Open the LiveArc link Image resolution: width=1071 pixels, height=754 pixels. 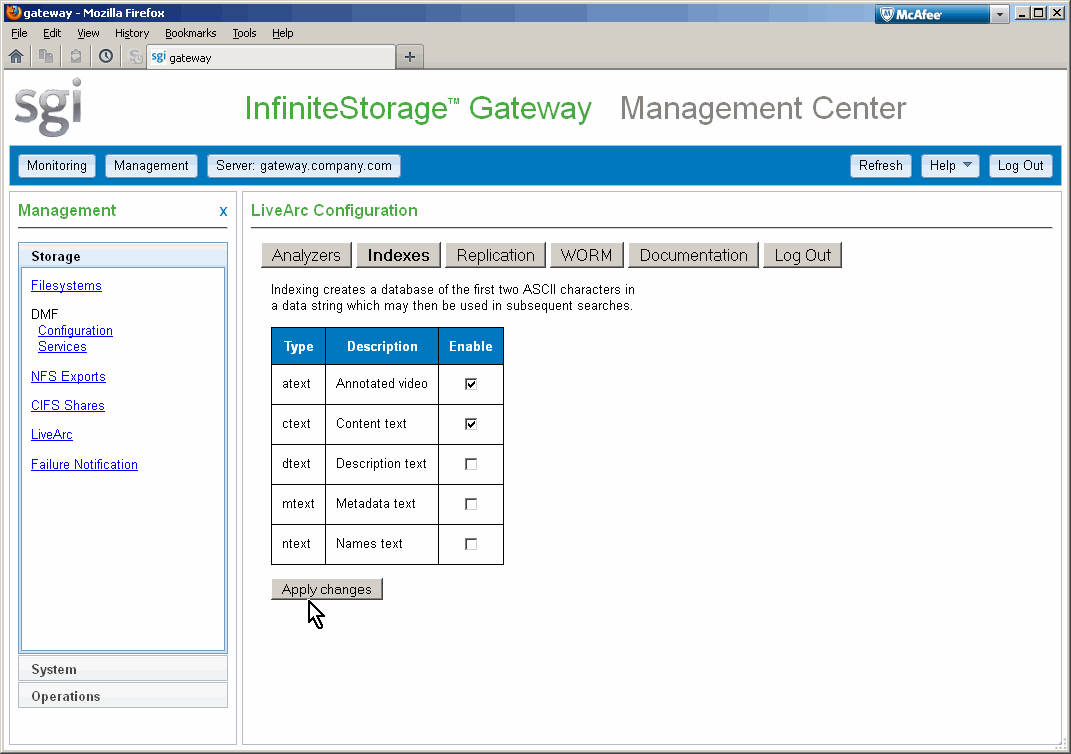51,434
